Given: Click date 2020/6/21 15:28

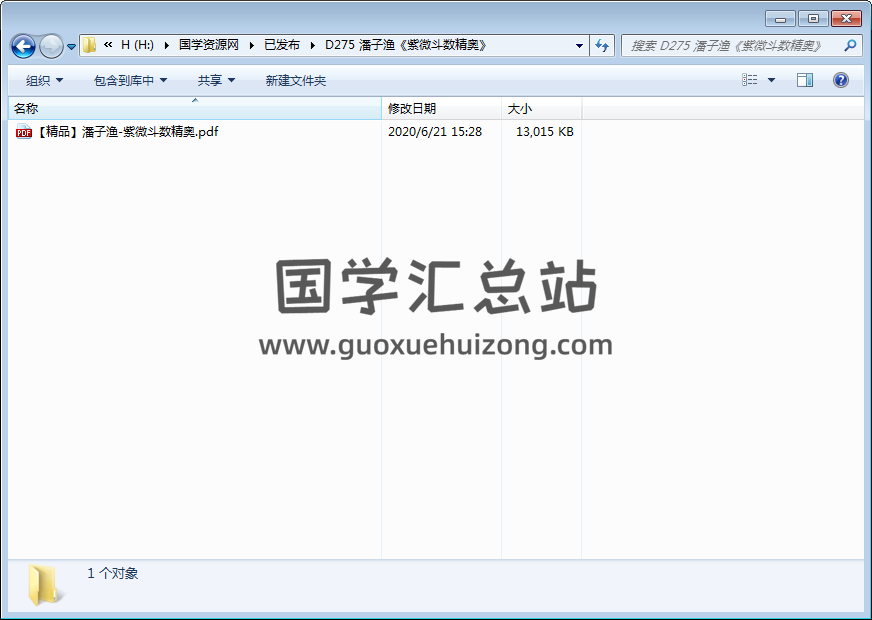Looking at the screenshot, I should coord(435,132).
